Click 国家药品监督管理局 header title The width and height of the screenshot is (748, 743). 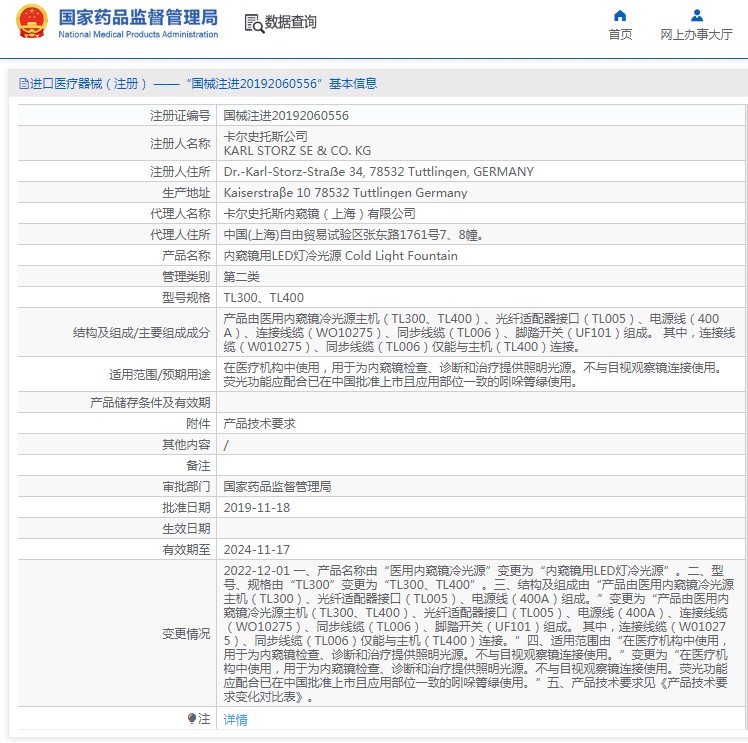click(138, 17)
